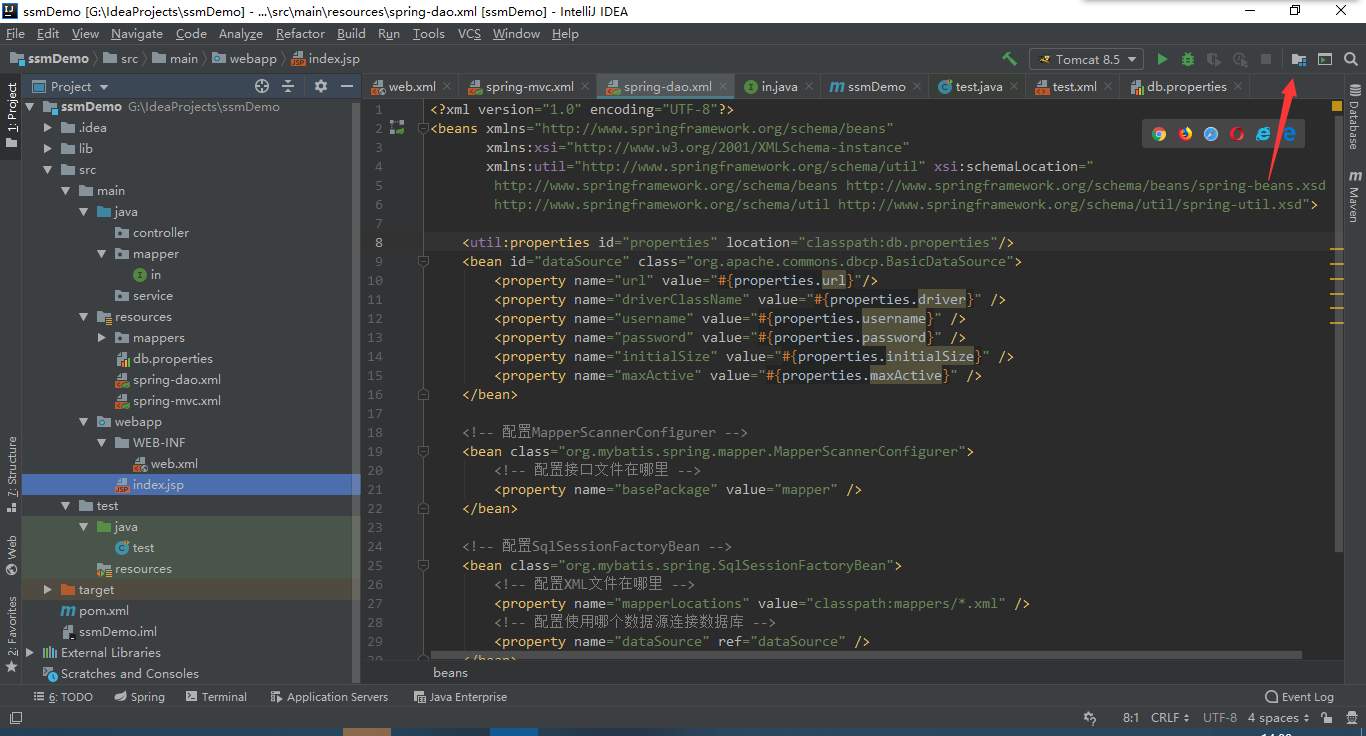Preview file in Firefox browser icon
This screenshot has width=1366, height=736.
click(x=1185, y=133)
